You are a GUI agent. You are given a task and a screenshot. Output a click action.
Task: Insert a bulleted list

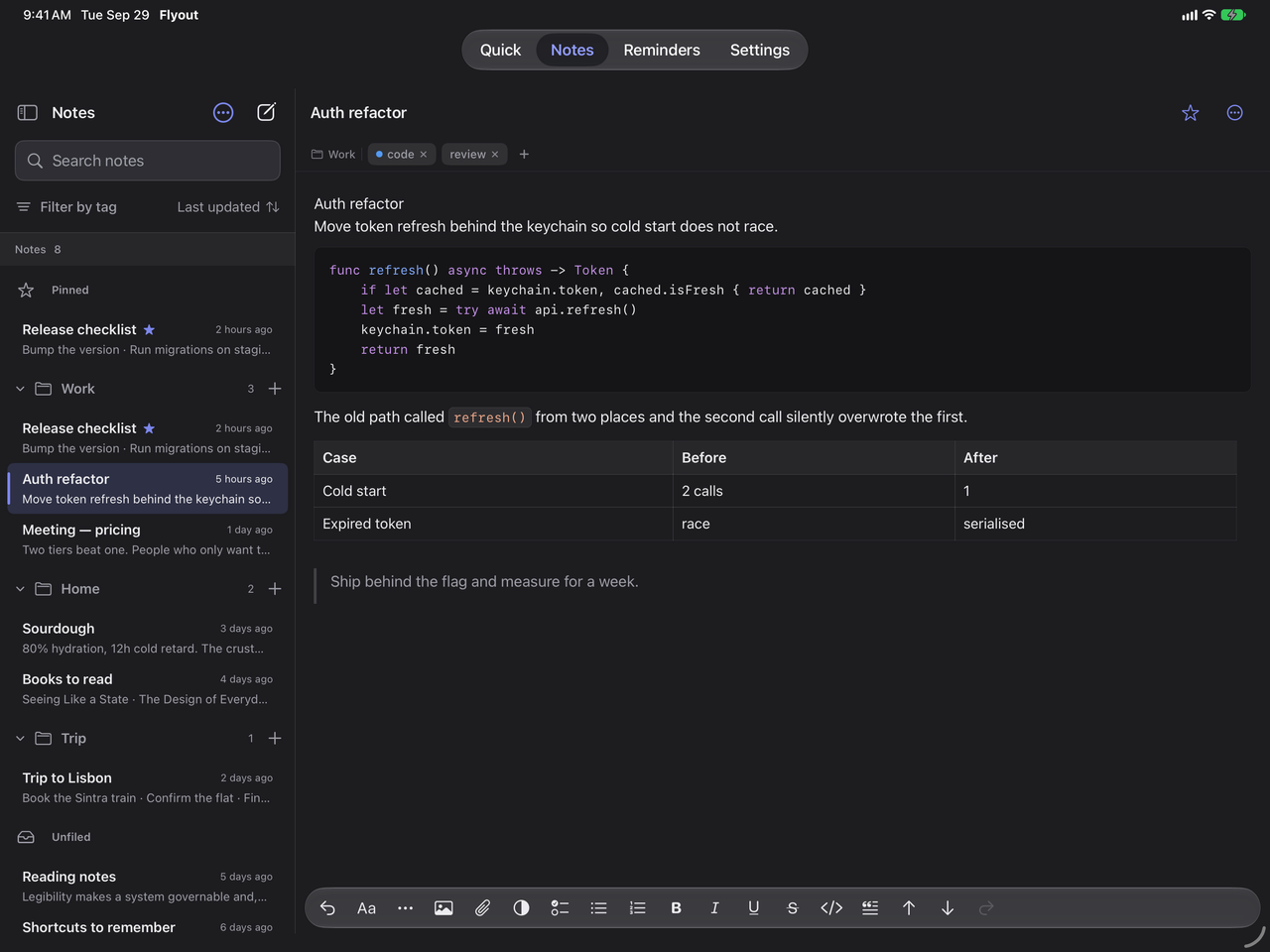point(598,908)
